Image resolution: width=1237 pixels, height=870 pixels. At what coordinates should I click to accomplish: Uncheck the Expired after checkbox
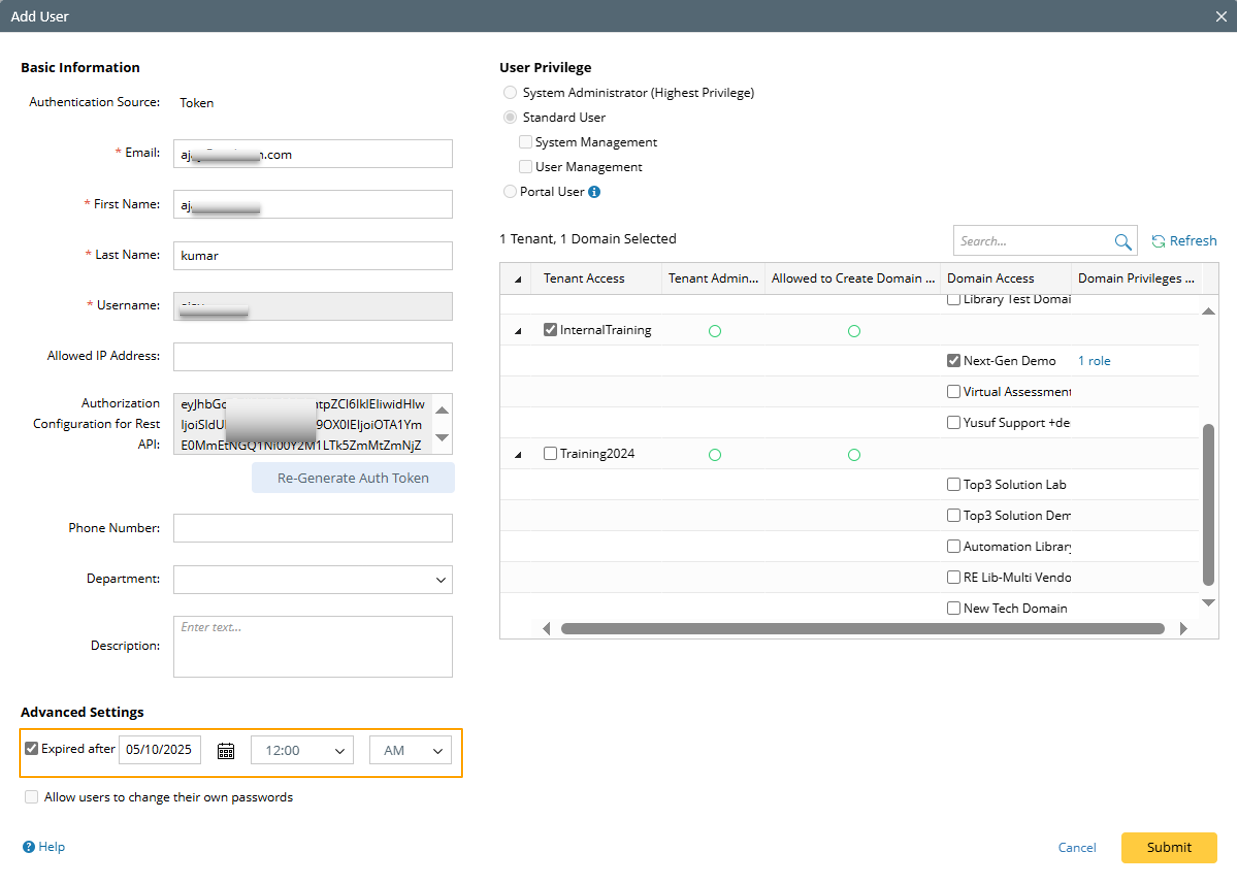point(32,749)
